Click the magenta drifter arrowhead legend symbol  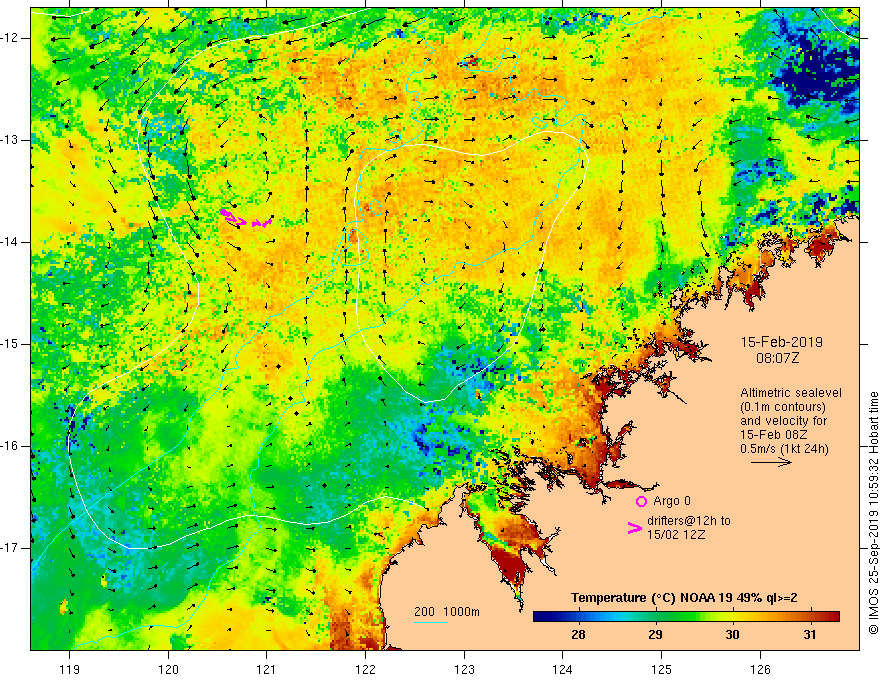(634, 527)
